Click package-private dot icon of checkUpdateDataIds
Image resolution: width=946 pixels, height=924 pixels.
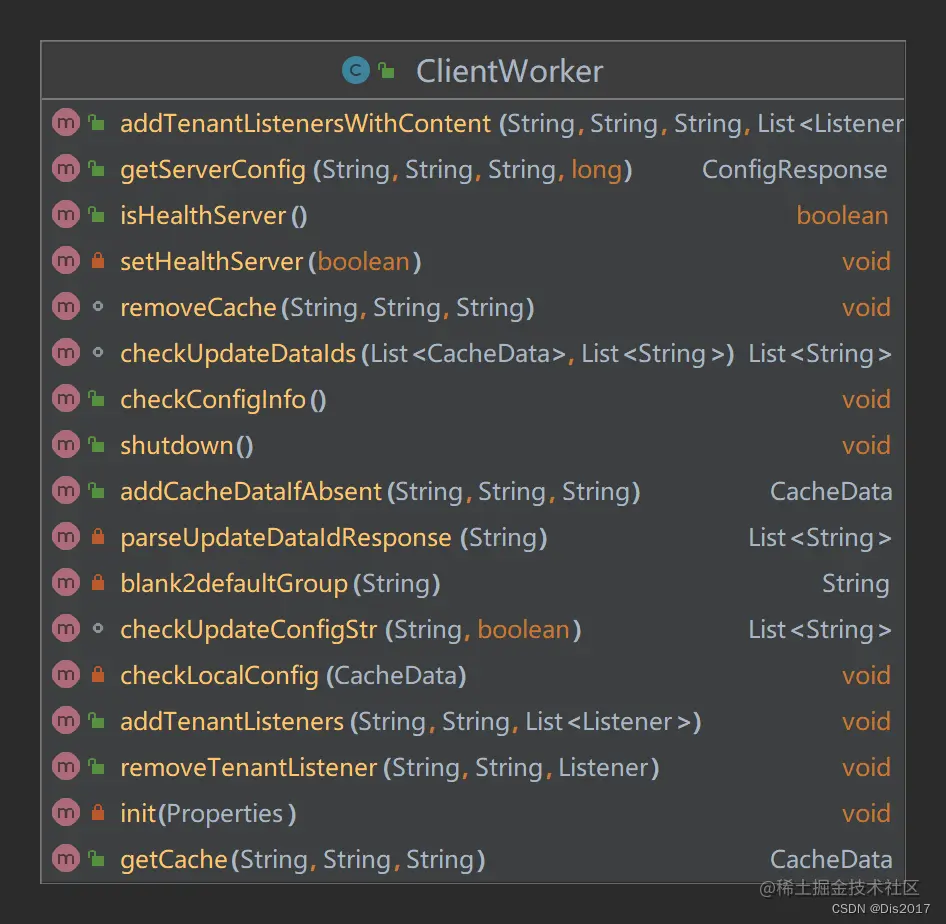pyautogui.click(x=98, y=353)
